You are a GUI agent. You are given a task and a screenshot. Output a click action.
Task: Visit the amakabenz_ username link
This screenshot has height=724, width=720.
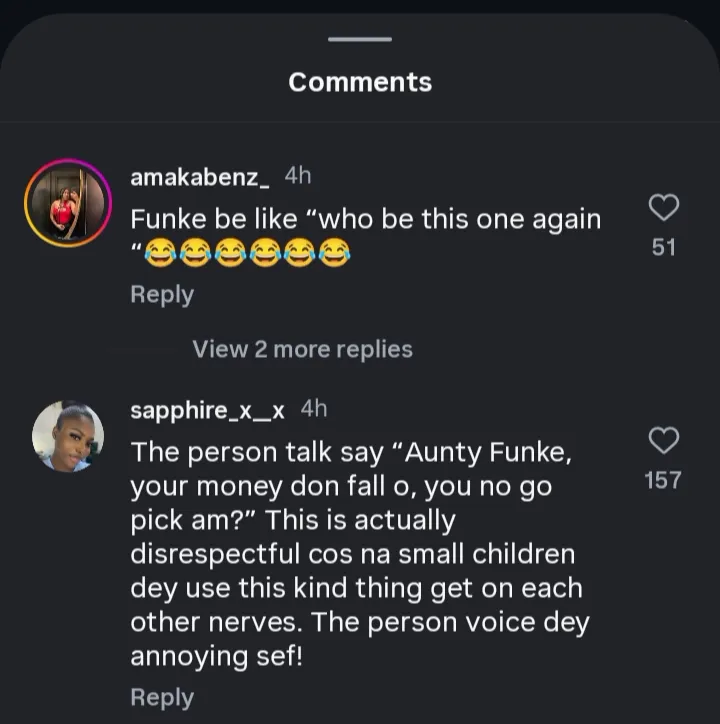(x=200, y=177)
